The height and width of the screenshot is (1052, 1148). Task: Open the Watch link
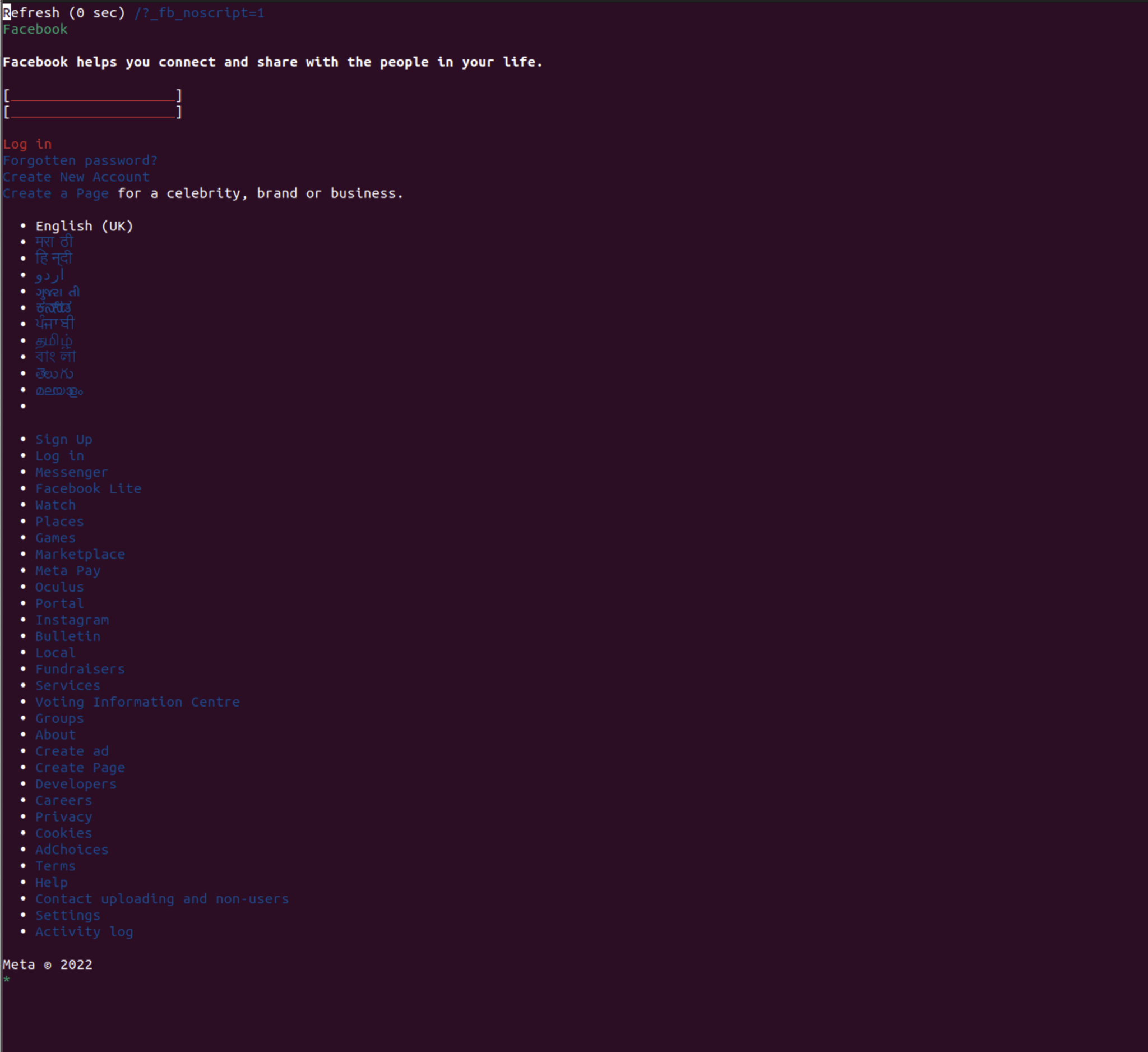56,505
